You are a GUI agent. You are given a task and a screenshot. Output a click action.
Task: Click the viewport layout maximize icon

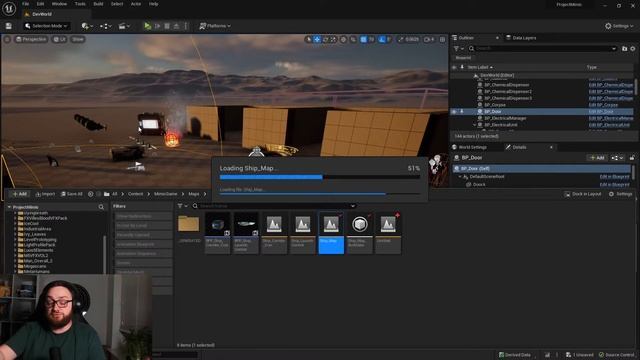click(442, 39)
